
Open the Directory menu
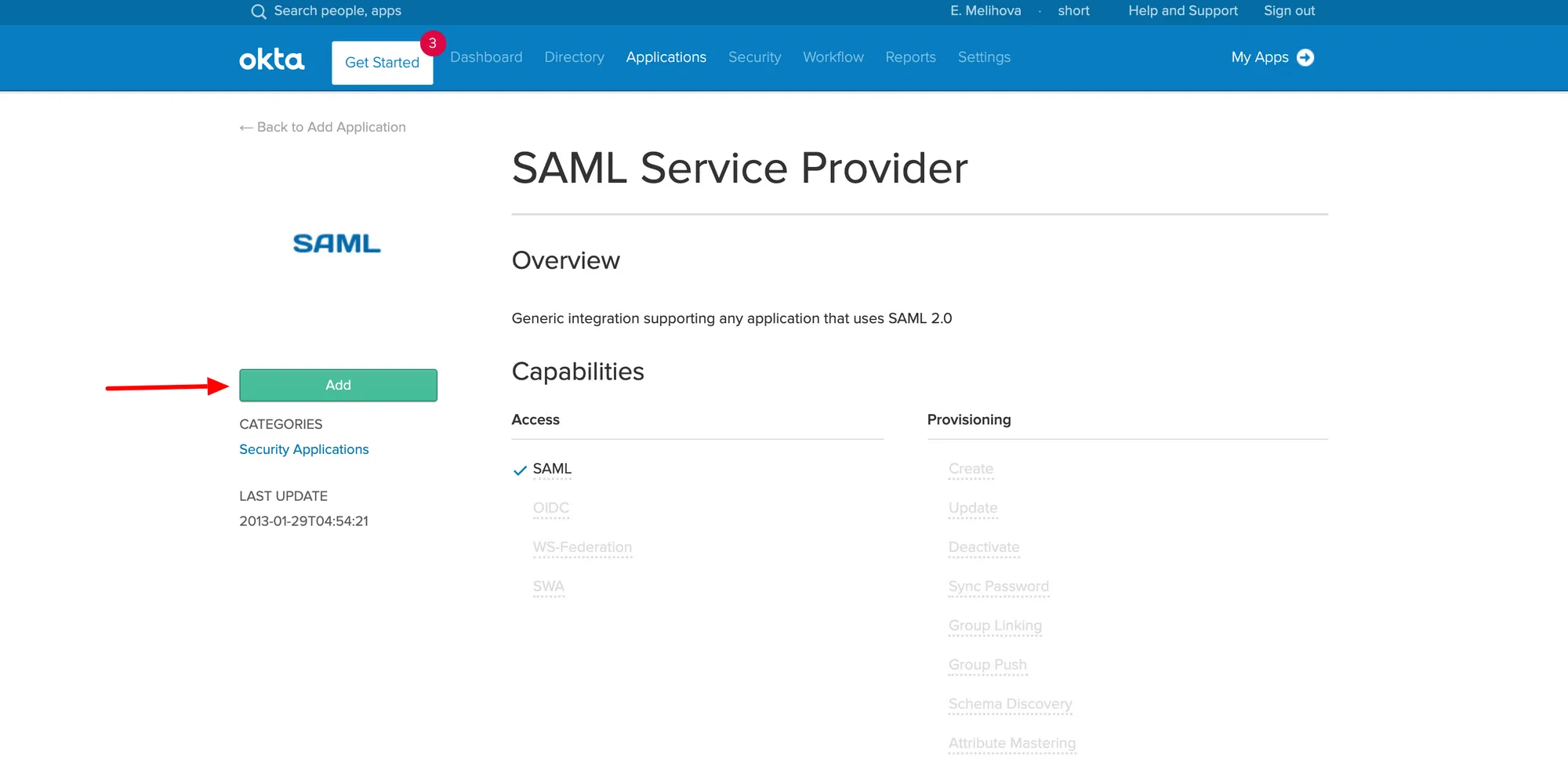tap(574, 57)
